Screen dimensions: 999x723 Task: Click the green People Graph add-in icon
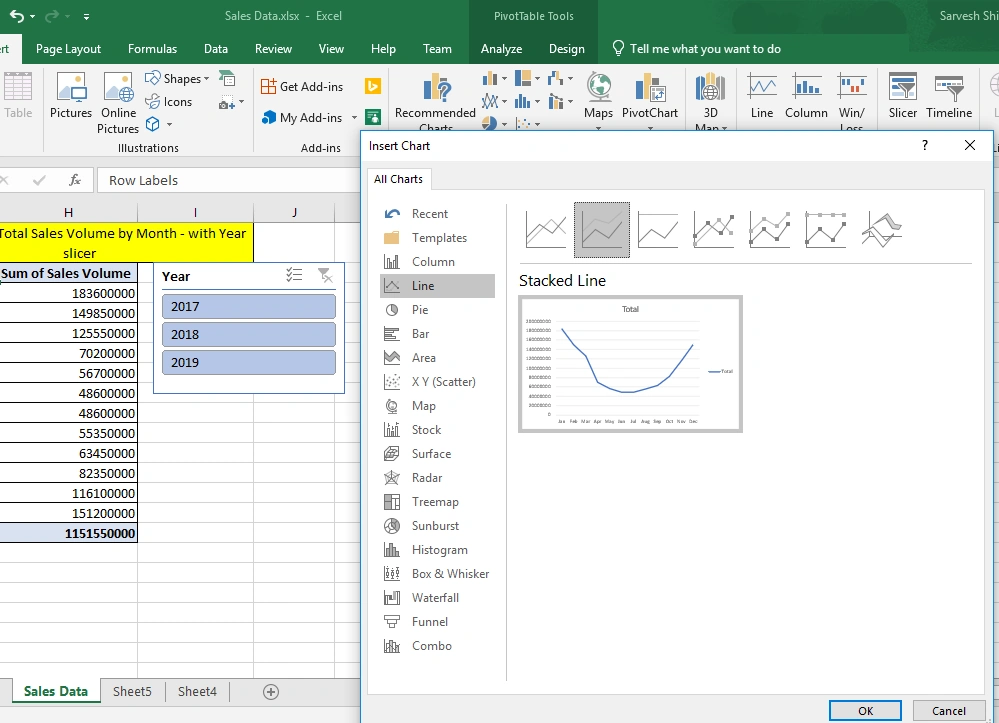click(x=373, y=117)
